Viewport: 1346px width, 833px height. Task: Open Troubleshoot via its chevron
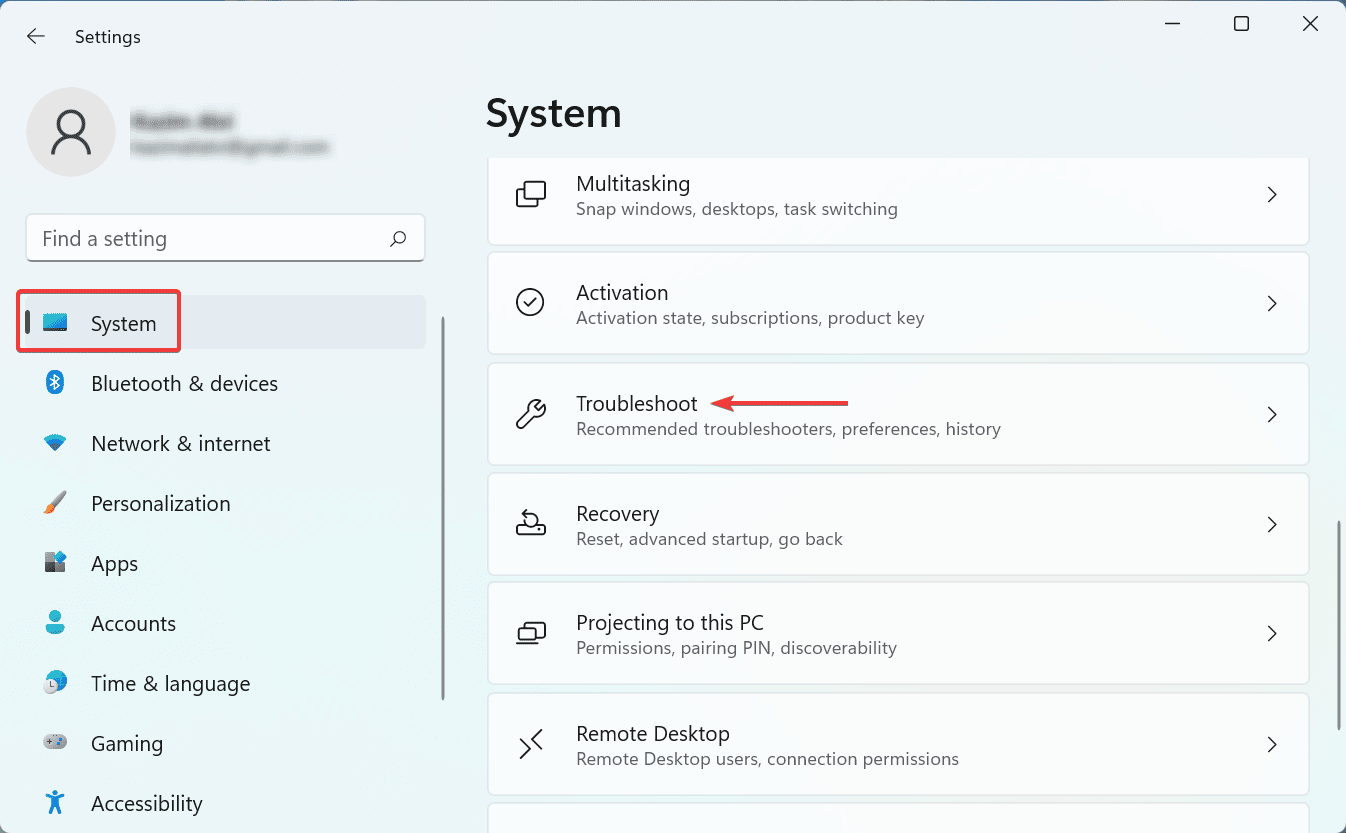coord(1272,414)
